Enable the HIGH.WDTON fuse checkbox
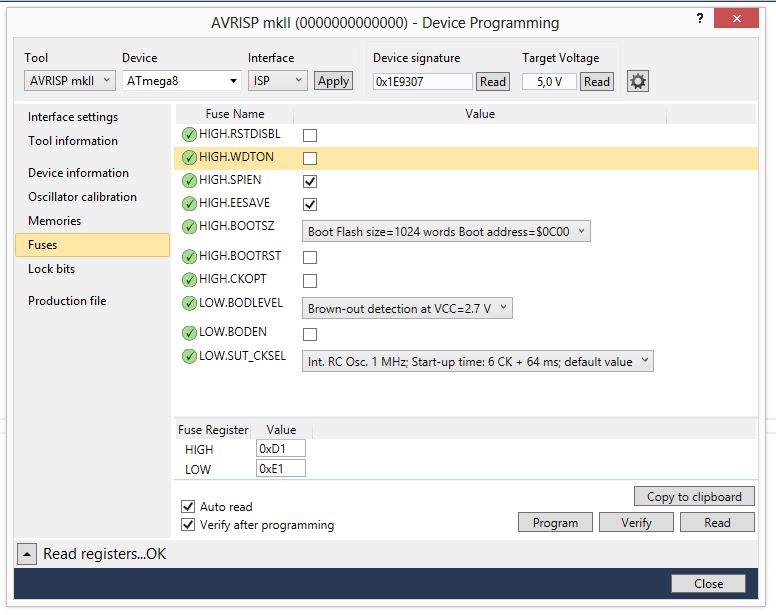This screenshot has height=615, width=776. [x=310, y=158]
